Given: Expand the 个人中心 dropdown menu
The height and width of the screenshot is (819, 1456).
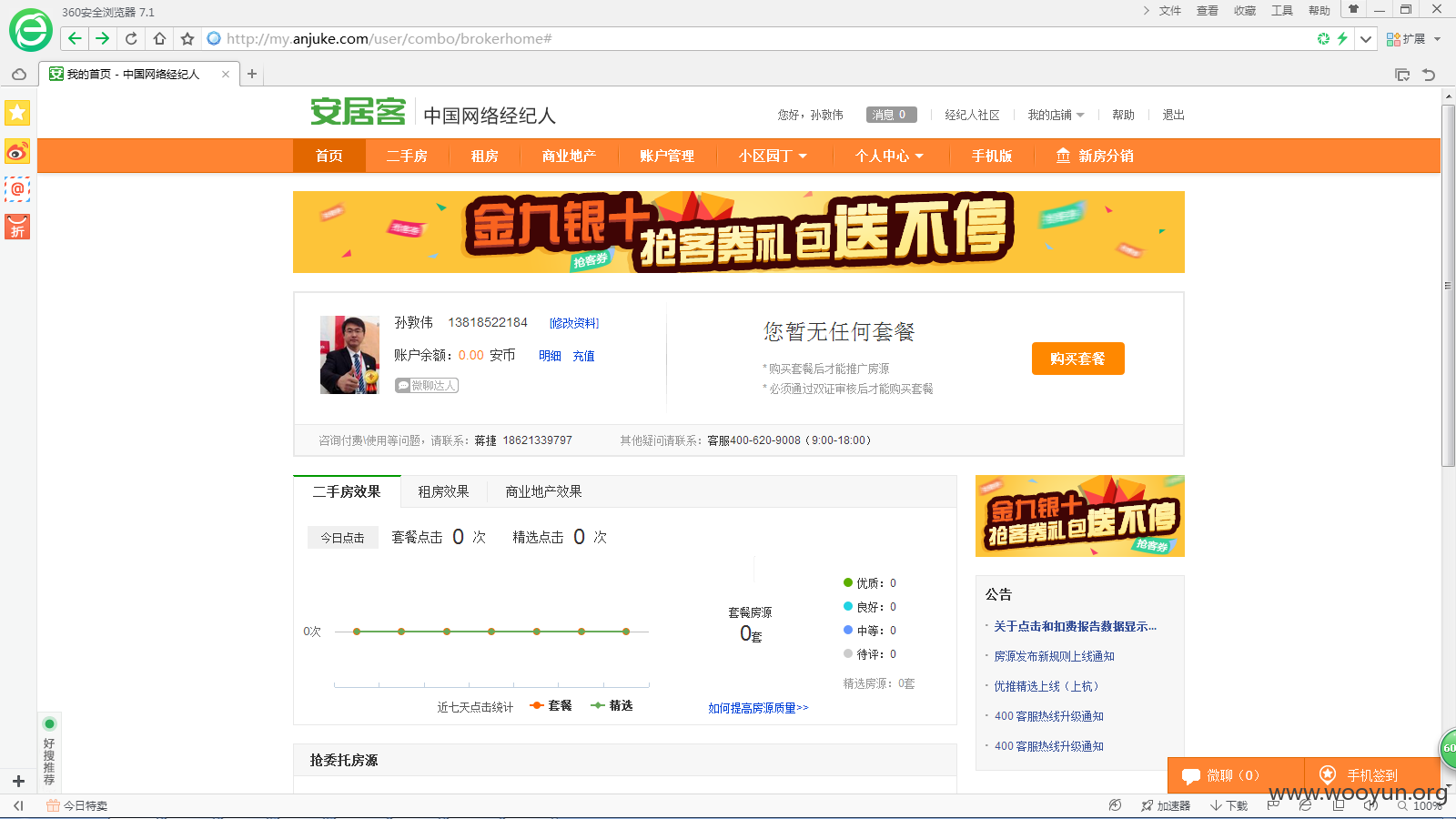Looking at the screenshot, I should 889,156.
